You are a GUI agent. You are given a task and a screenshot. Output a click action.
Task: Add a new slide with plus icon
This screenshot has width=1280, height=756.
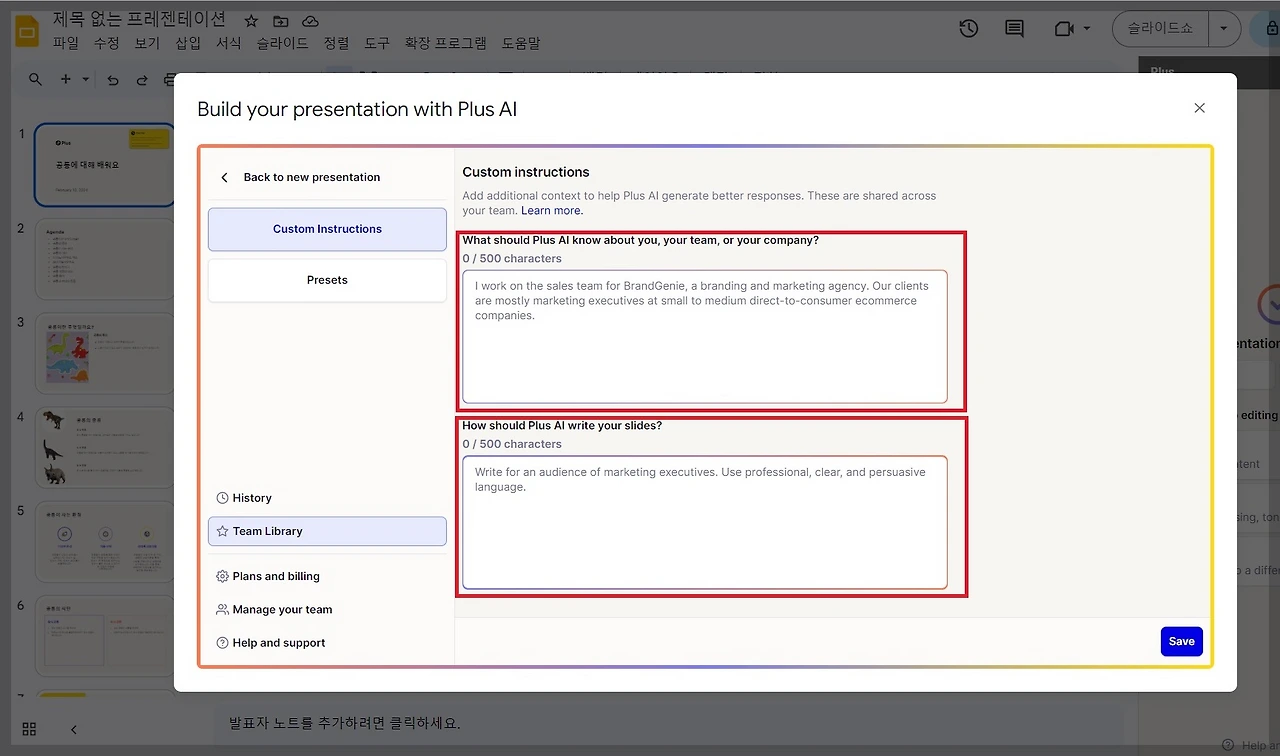coord(66,79)
